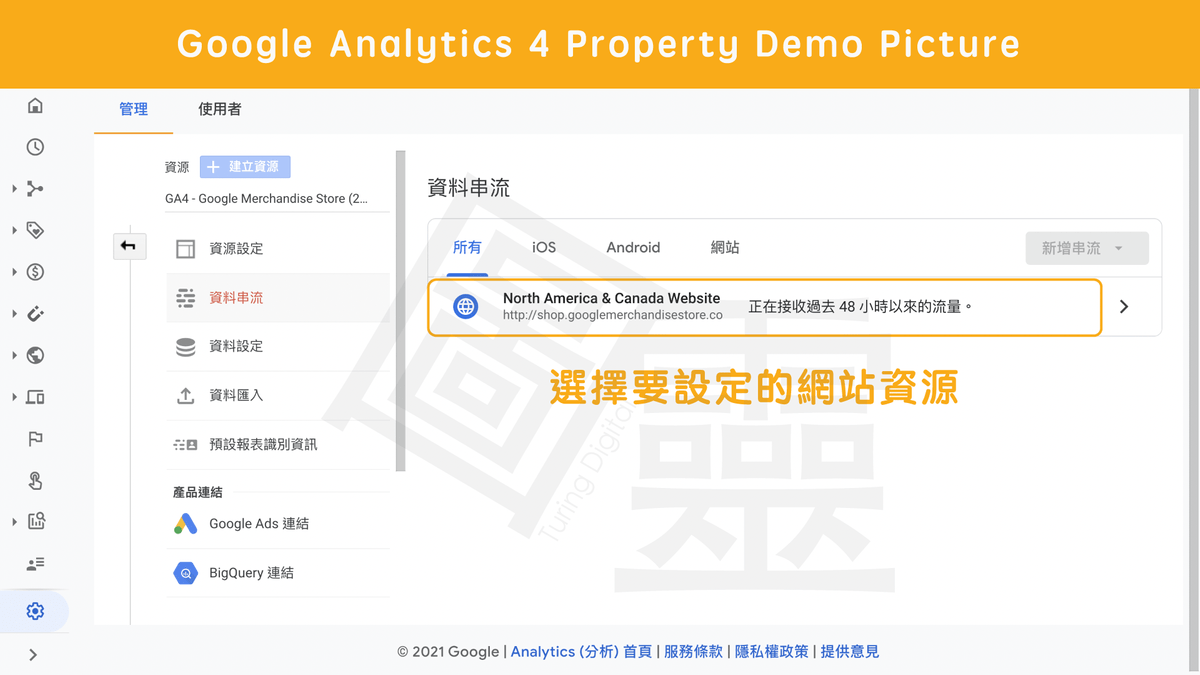Expand the Retention magnet section arrow
Image resolution: width=1200 pixels, height=675 pixels.
[14, 314]
